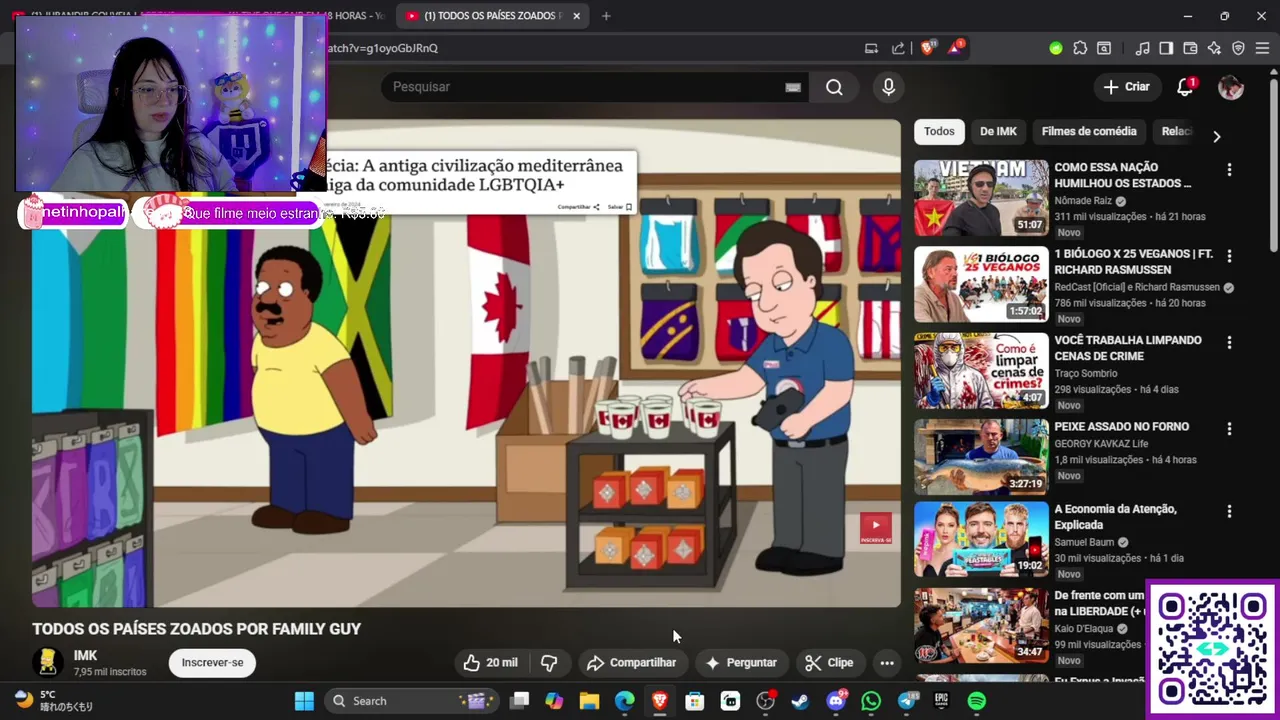Open the Brave playlist music-note icon

[x=1142, y=48]
